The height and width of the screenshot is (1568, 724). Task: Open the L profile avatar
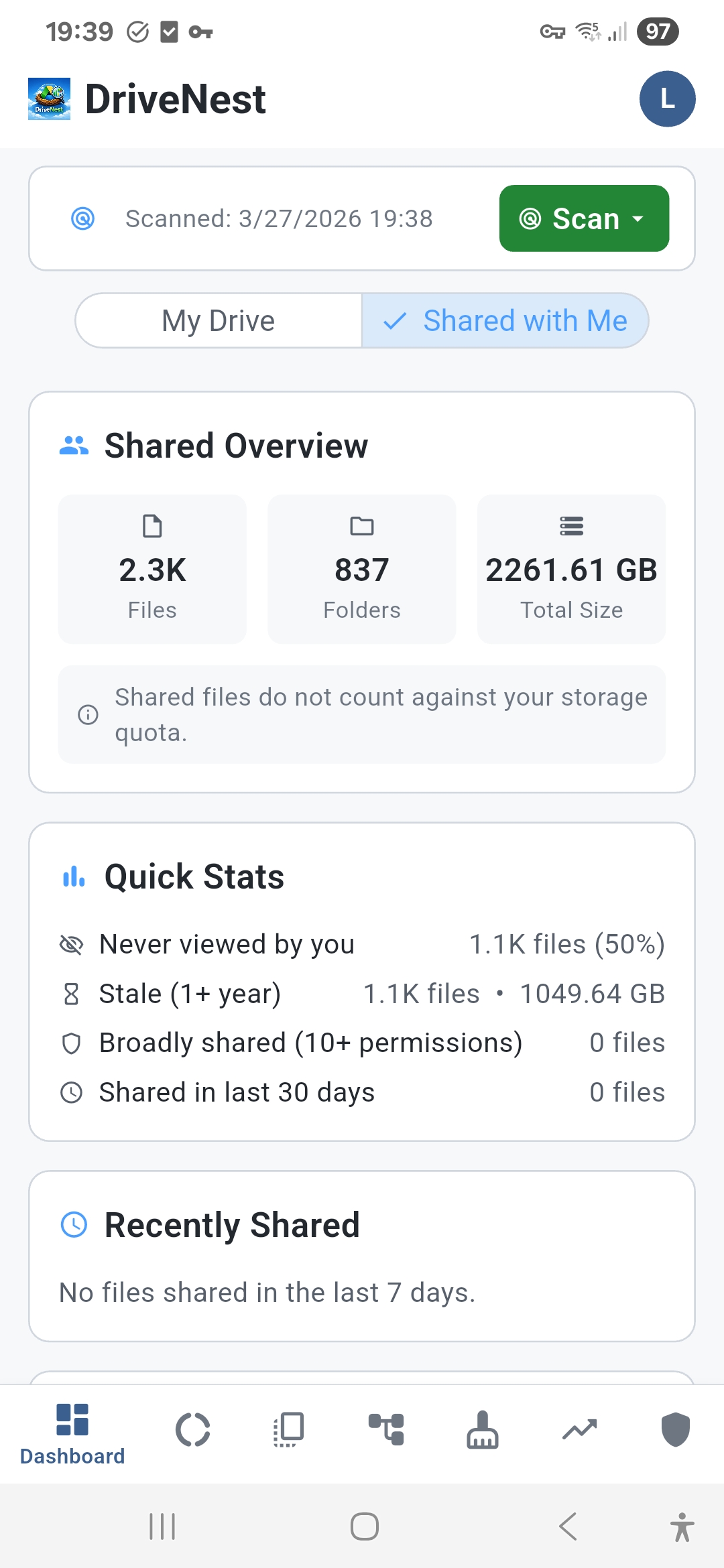667,99
